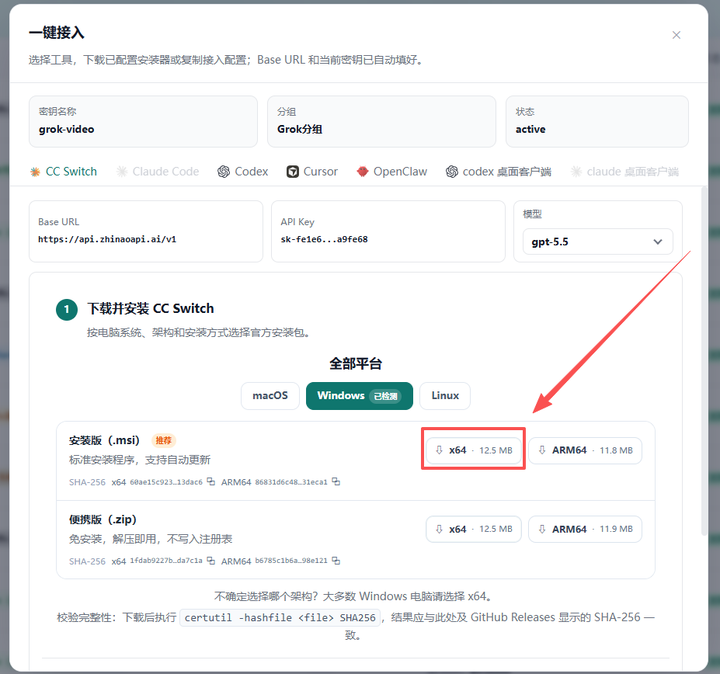Image resolution: width=720 pixels, height=674 pixels.
Task: Switch to the Claude Code tab
Action: (x=158, y=172)
